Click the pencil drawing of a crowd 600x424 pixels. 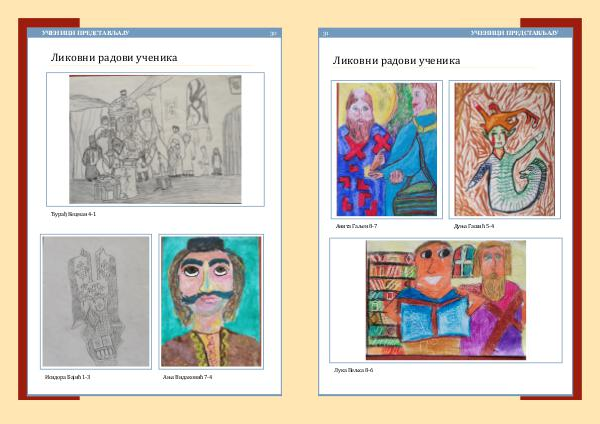155,139
